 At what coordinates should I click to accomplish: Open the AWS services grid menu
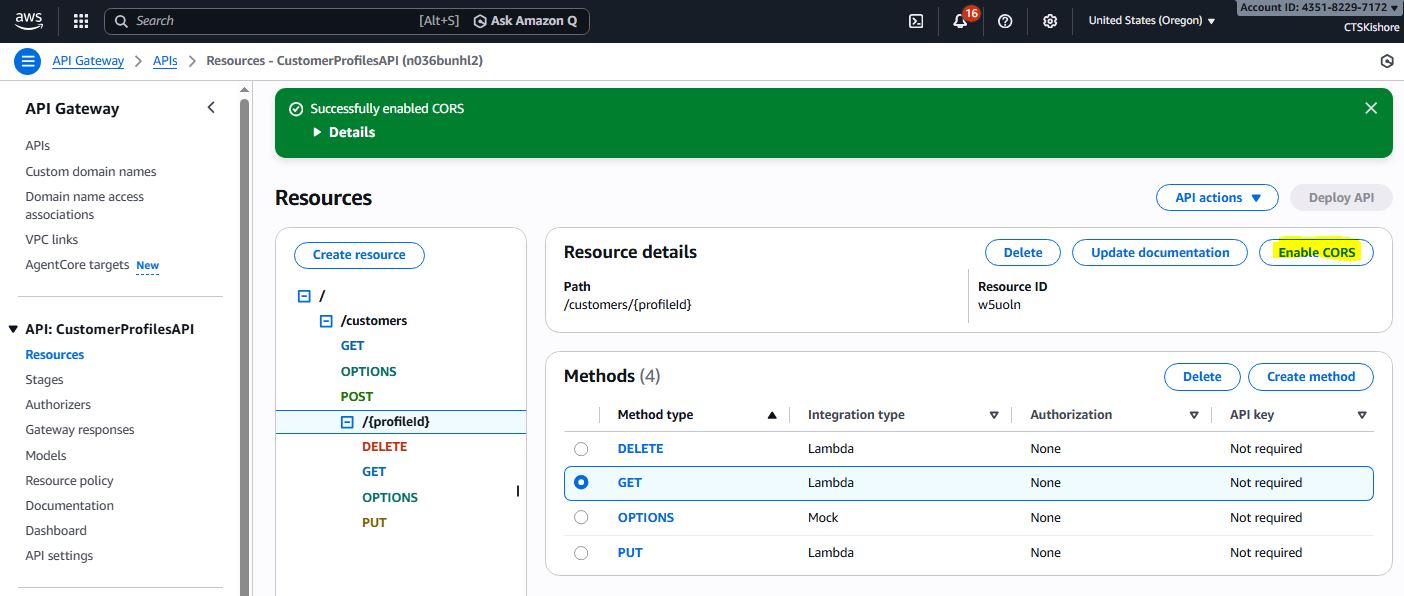coord(81,21)
